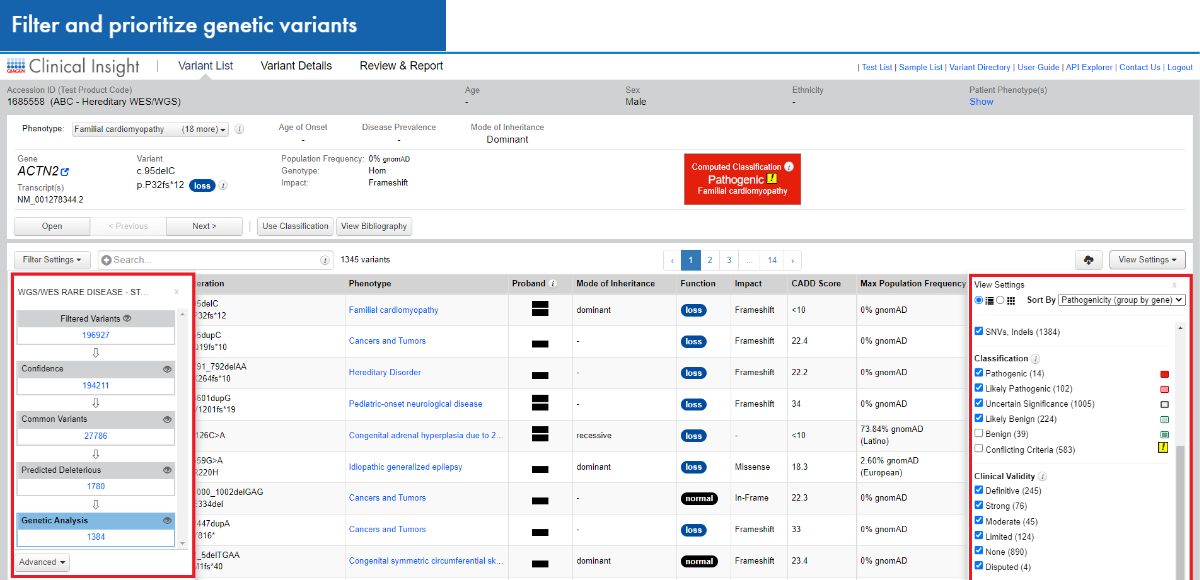Switch to the Variant Details tab
Image resolution: width=1200 pixels, height=580 pixels.
click(x=296, y=66)
